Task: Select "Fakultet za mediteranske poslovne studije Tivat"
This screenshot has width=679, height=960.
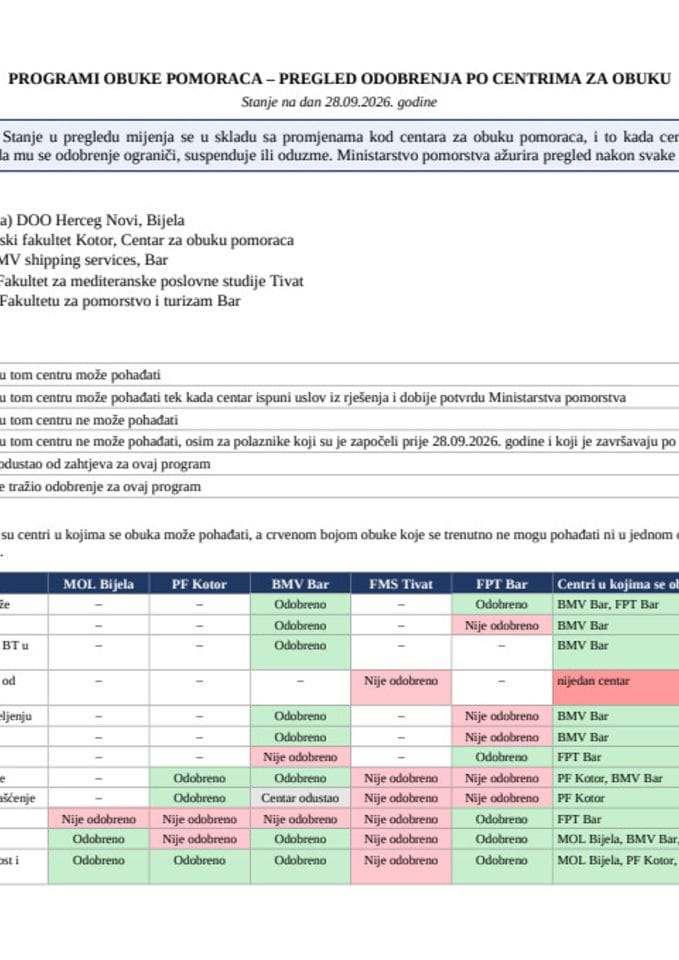Action: [152, 281]
